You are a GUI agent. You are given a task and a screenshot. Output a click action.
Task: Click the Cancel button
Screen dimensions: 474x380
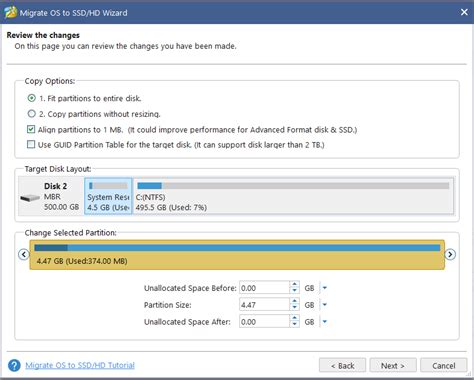(443, 365)
